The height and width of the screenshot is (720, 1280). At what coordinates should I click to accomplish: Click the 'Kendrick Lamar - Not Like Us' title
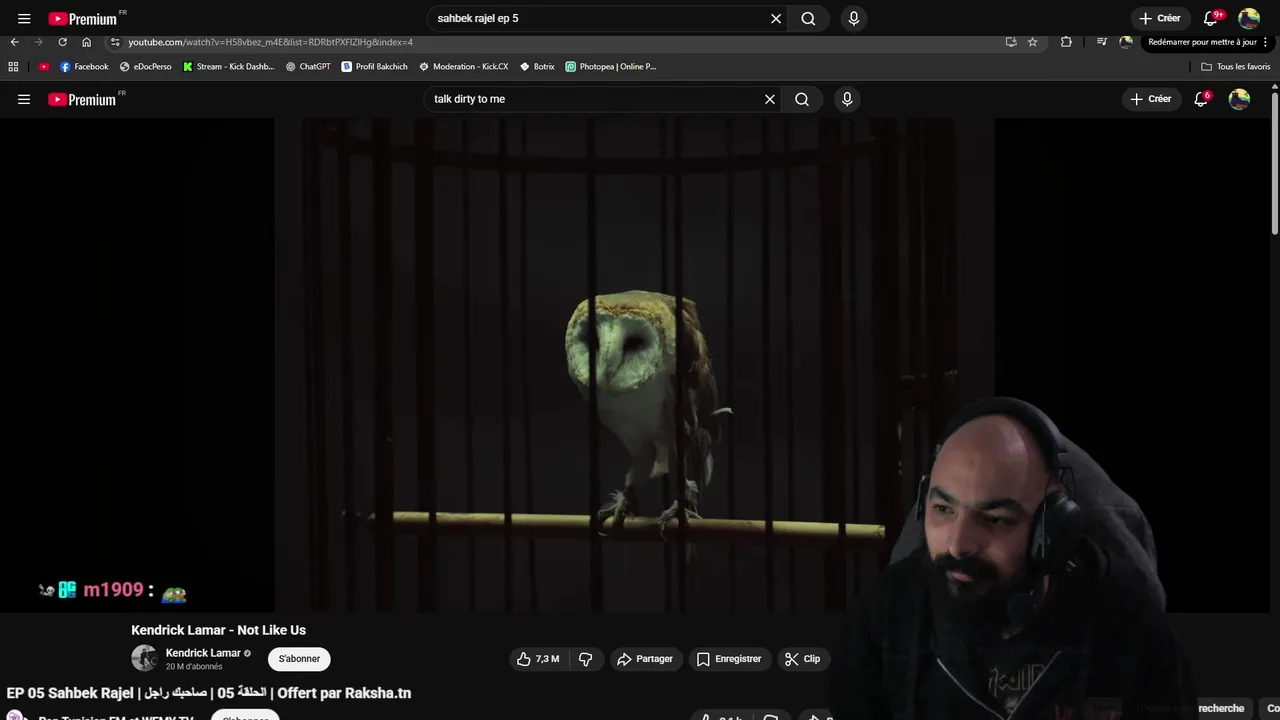click(218, 630)
